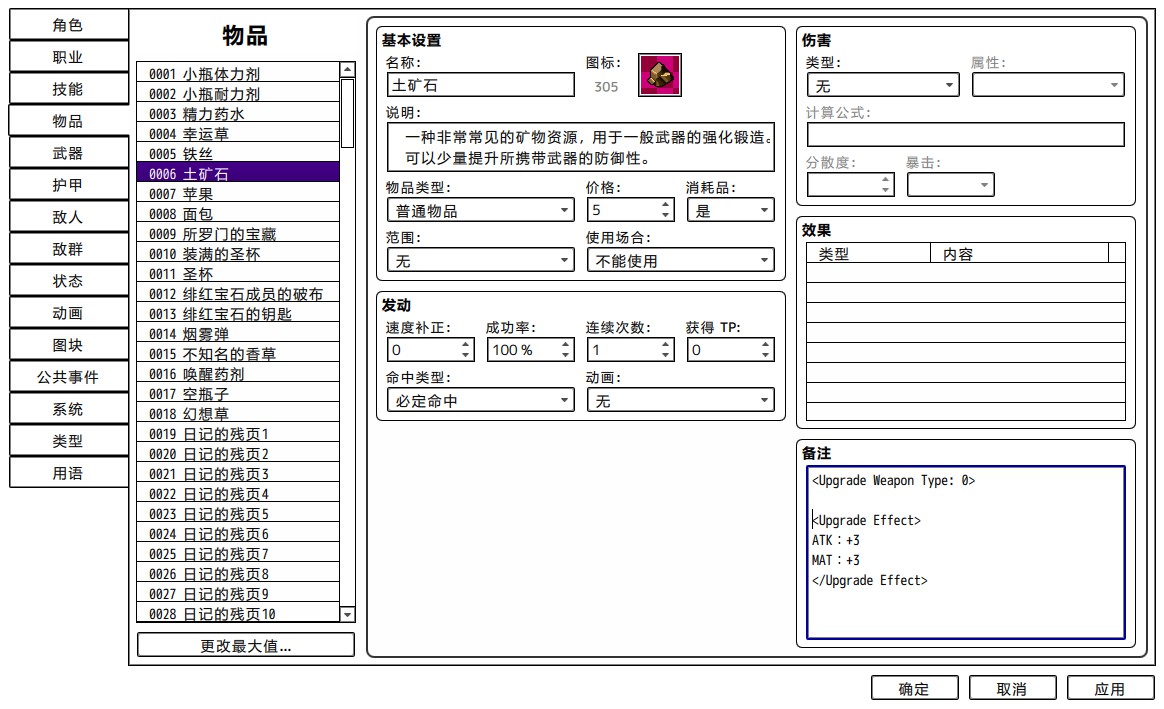Click the 土矿石 item icon image

659,75
